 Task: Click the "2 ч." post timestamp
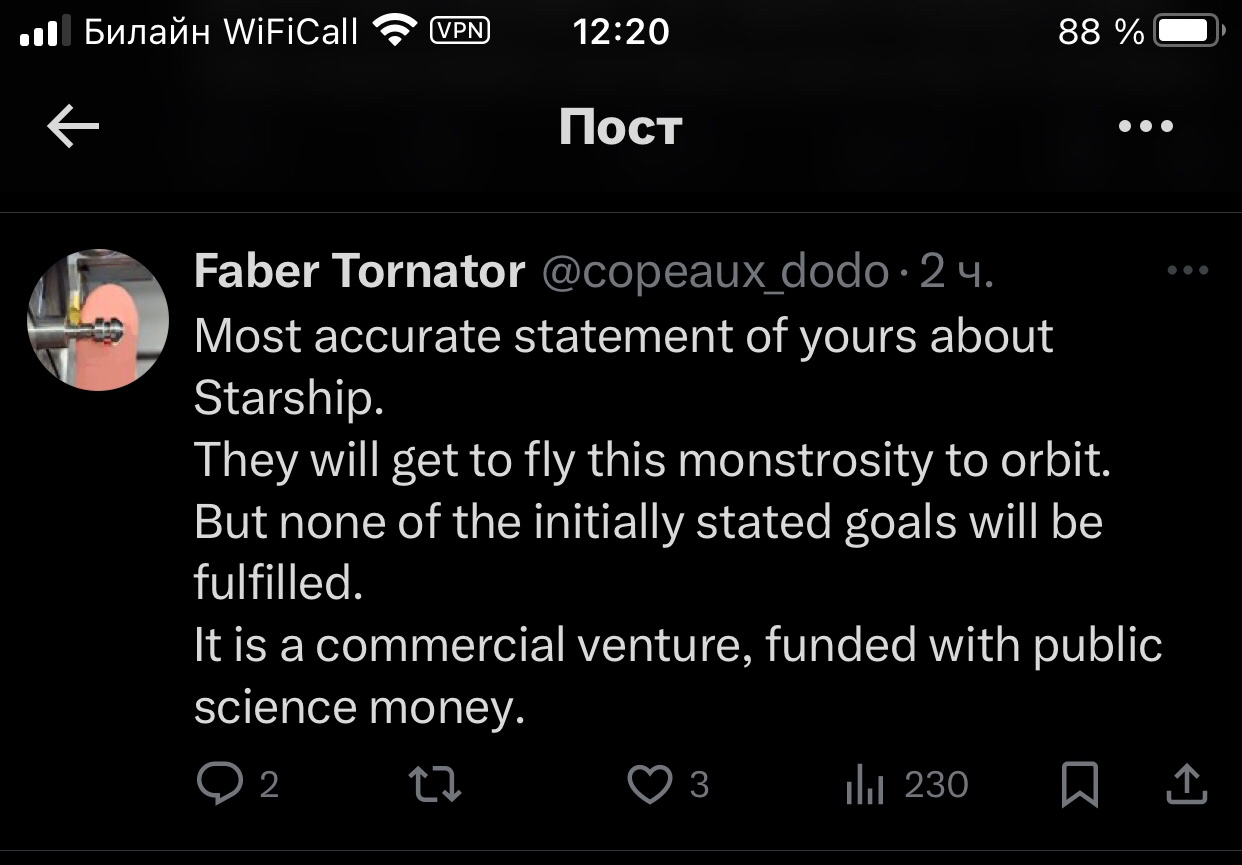[x=956, y=271]
